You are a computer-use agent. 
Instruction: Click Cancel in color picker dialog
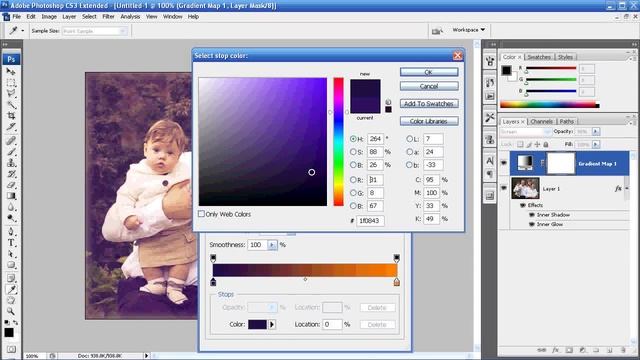click(429, 86)
